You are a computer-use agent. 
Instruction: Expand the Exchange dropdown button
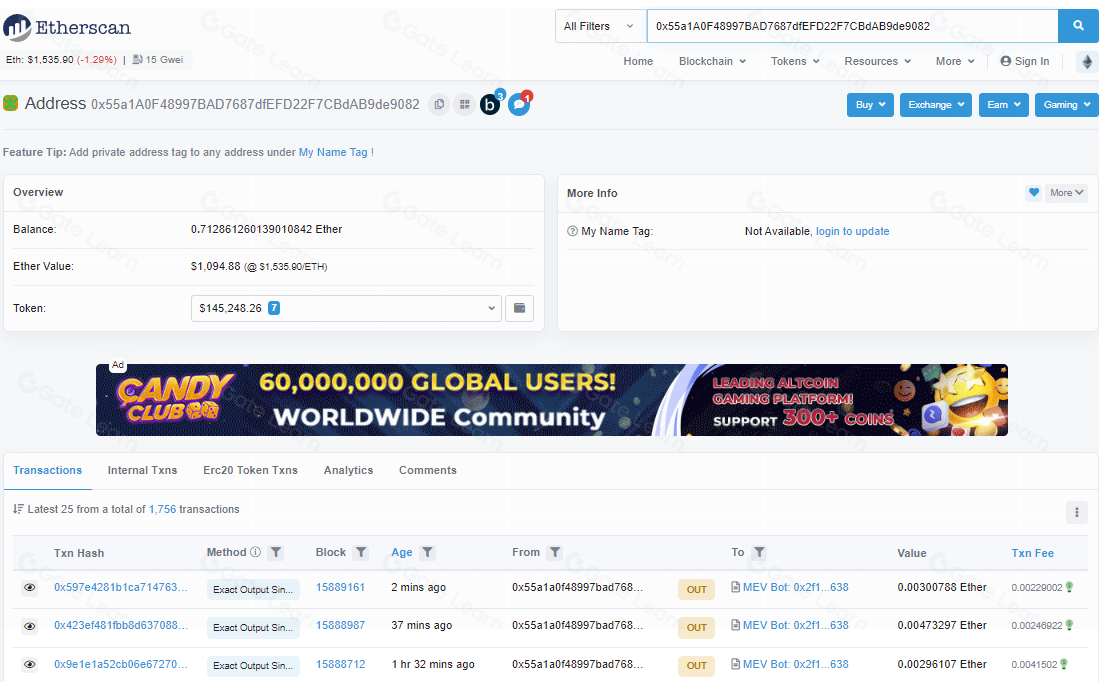coord(936,105)
